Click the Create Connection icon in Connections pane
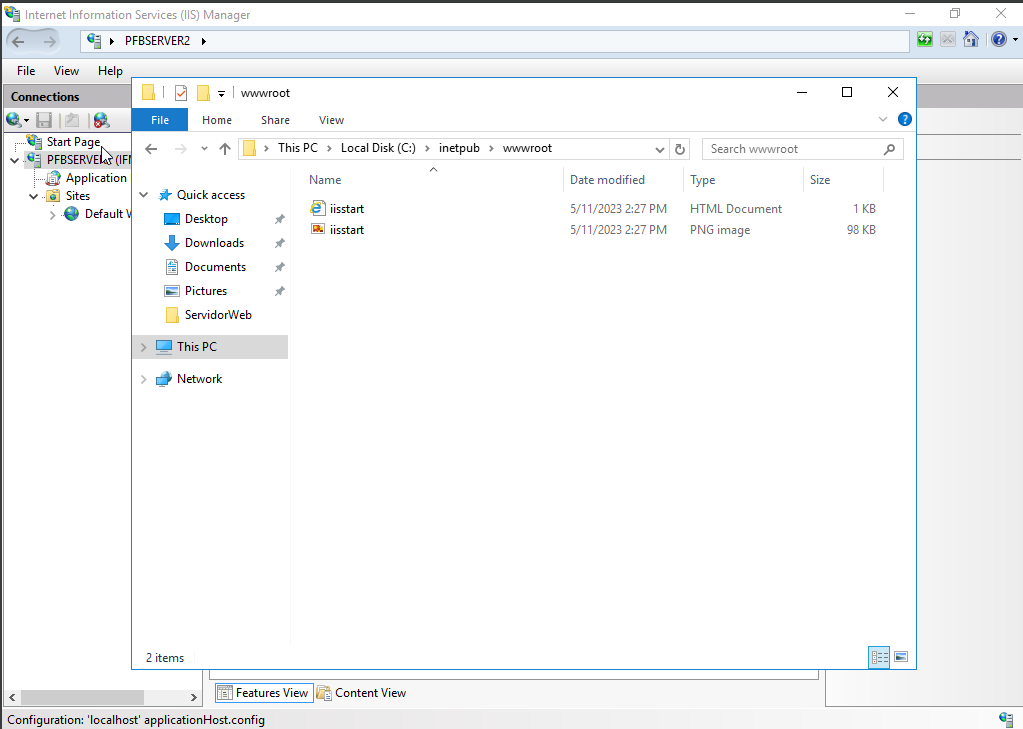 click(x=14, y=119)
